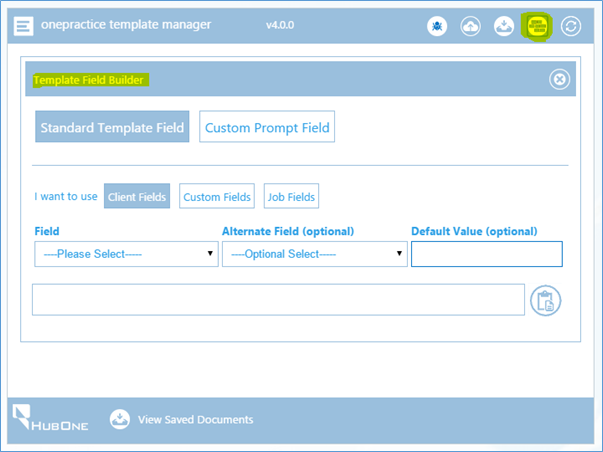Select Standard Template Field
Viewport: 603px width, 452px height.
click(x=112, y=127)
